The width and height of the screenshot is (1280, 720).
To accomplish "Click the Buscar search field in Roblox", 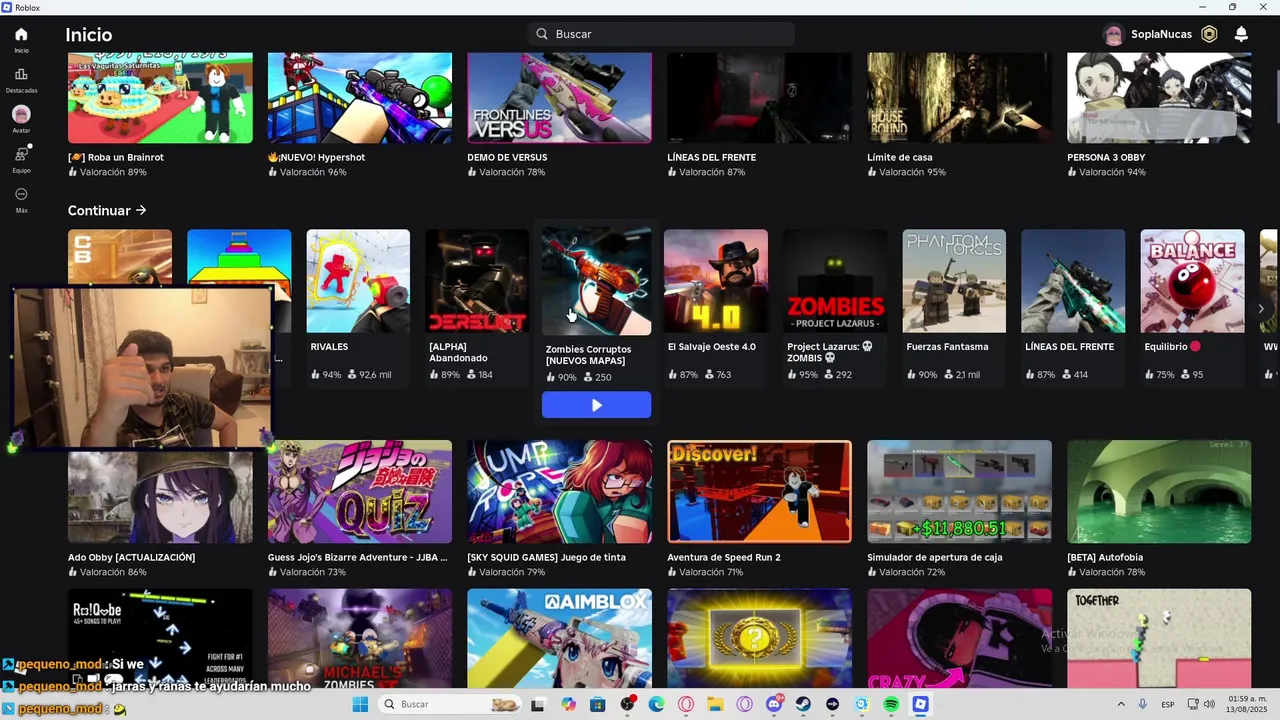I will (x=661, y=34).
